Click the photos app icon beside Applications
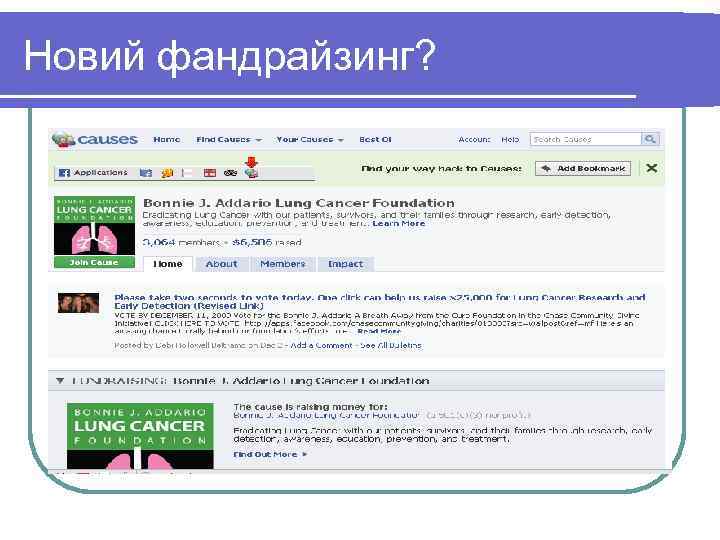Image resolution: width=720 pixels, height=540 pixels. (146, 173)
